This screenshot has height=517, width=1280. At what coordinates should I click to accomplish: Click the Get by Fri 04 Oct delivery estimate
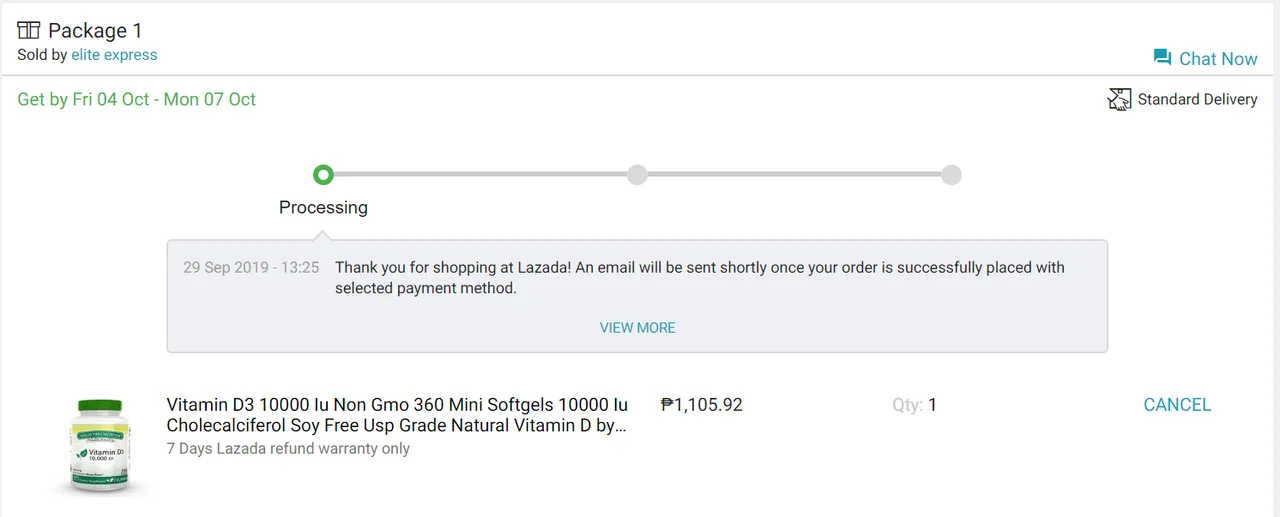137,99
